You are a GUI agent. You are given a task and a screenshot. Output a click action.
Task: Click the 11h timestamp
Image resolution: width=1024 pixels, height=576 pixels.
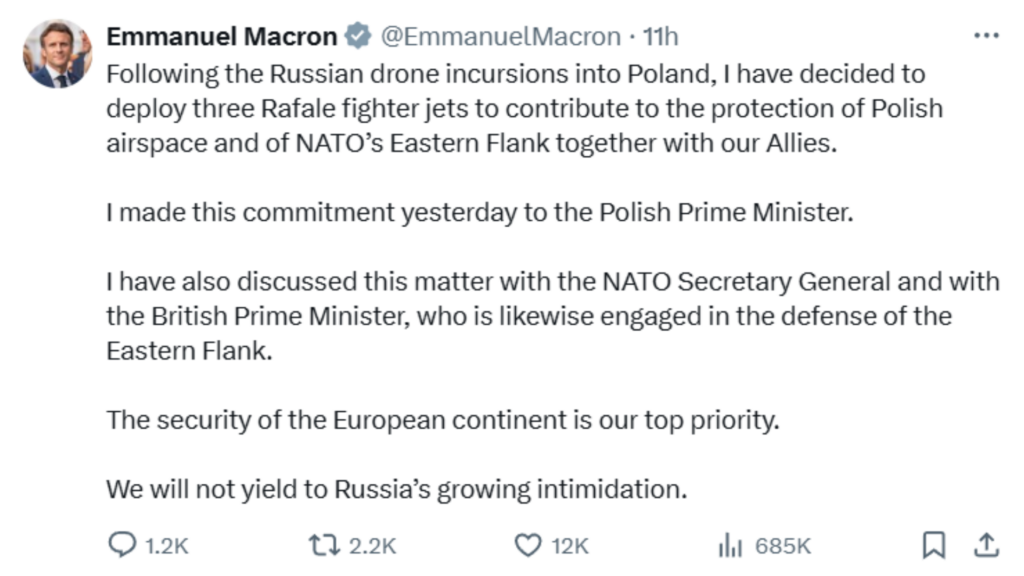660,37
